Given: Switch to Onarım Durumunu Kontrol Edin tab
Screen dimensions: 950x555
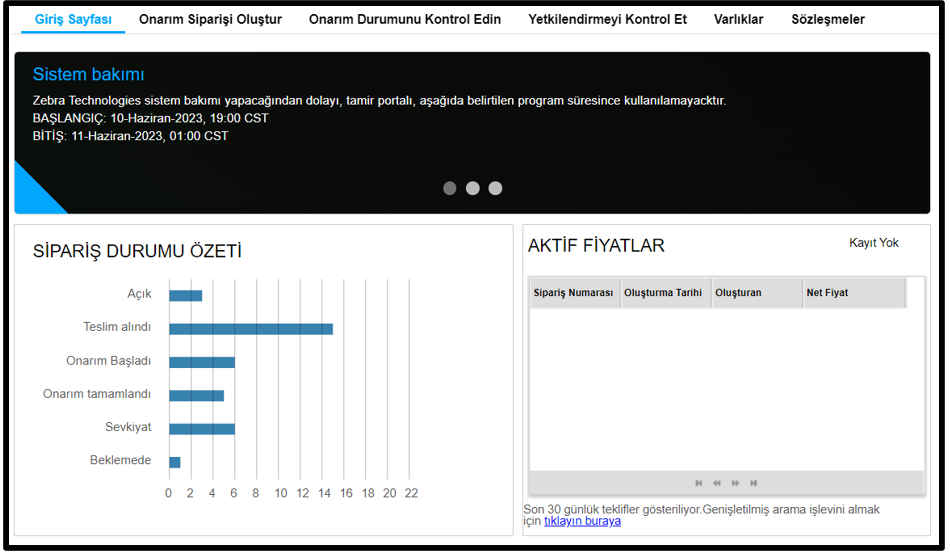Looking at the screenshot, I should (x=405, y=19).
